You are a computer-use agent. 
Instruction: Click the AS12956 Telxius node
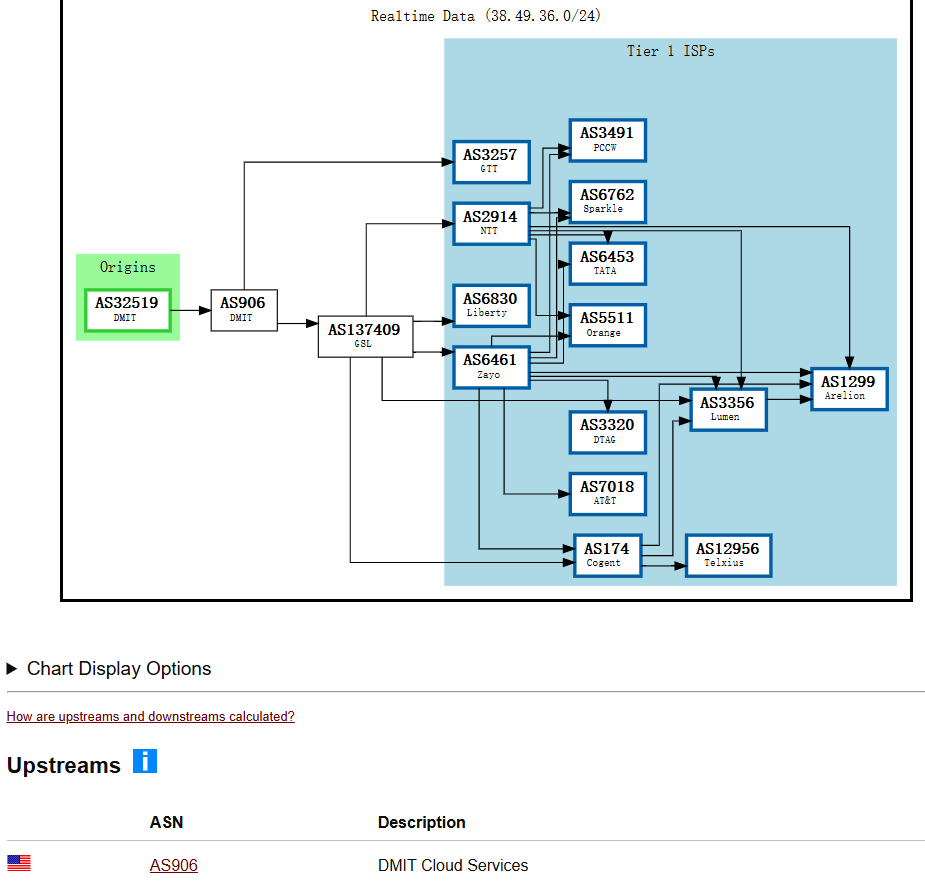729,555
